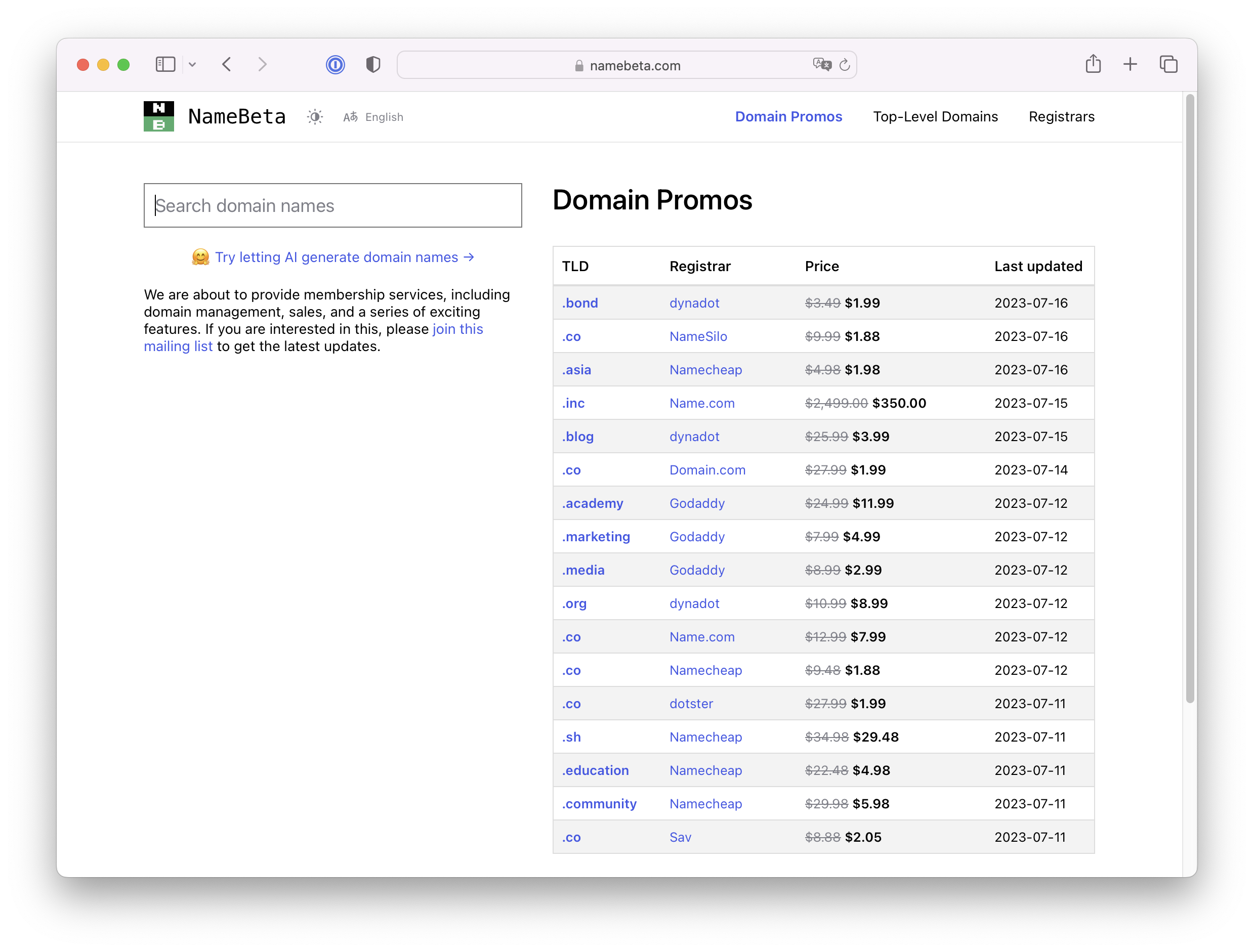Click the green fullscreen window button

point(123,65)
